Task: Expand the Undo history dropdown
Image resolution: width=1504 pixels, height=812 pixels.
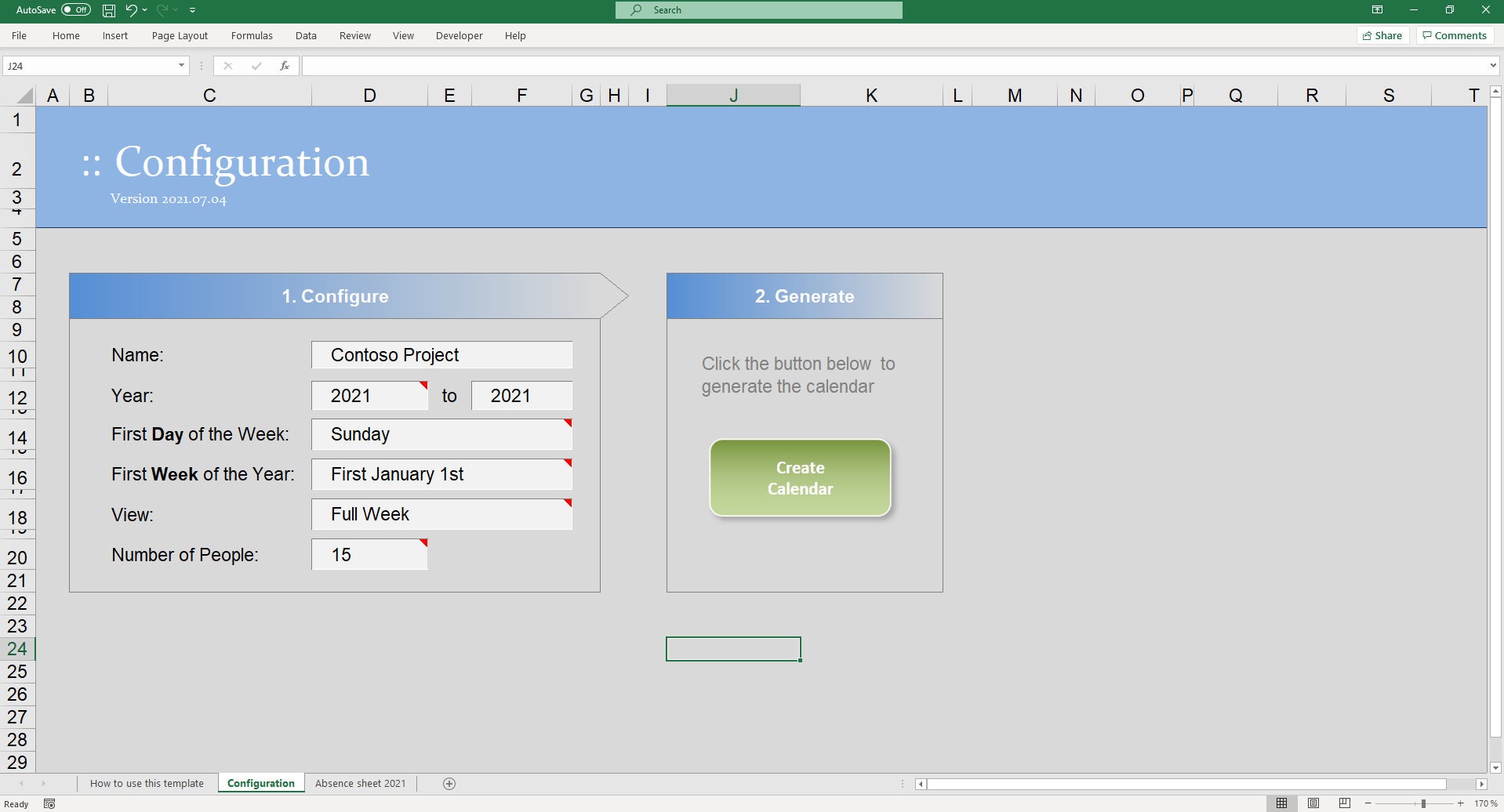Action: coord(143,10)
